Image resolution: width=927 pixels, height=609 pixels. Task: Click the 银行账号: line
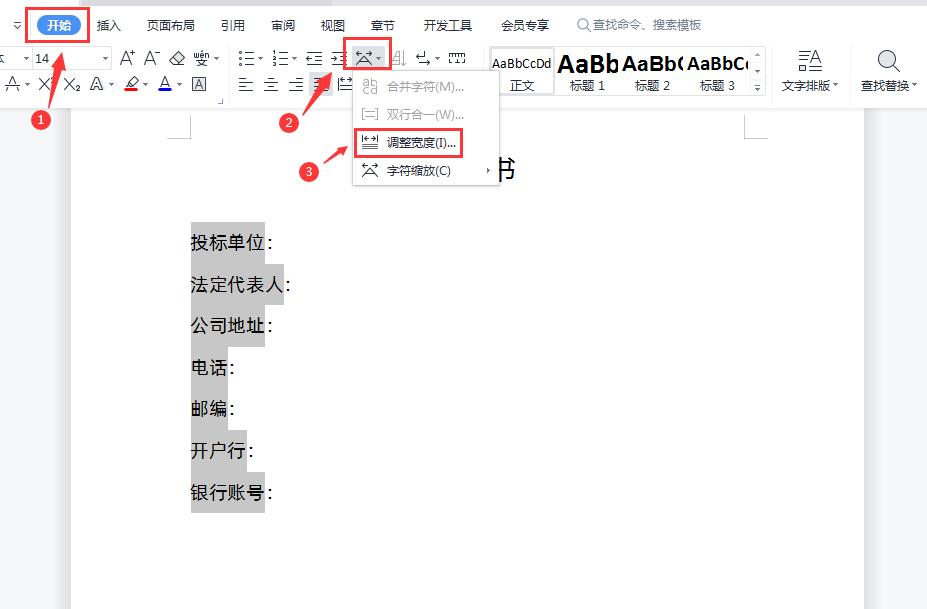232,493
